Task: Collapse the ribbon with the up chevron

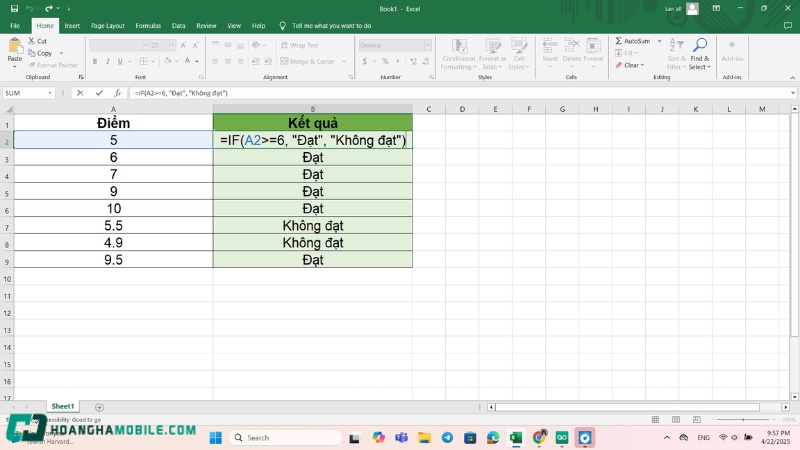Action: pyautogui.click(x=792, y=78)
